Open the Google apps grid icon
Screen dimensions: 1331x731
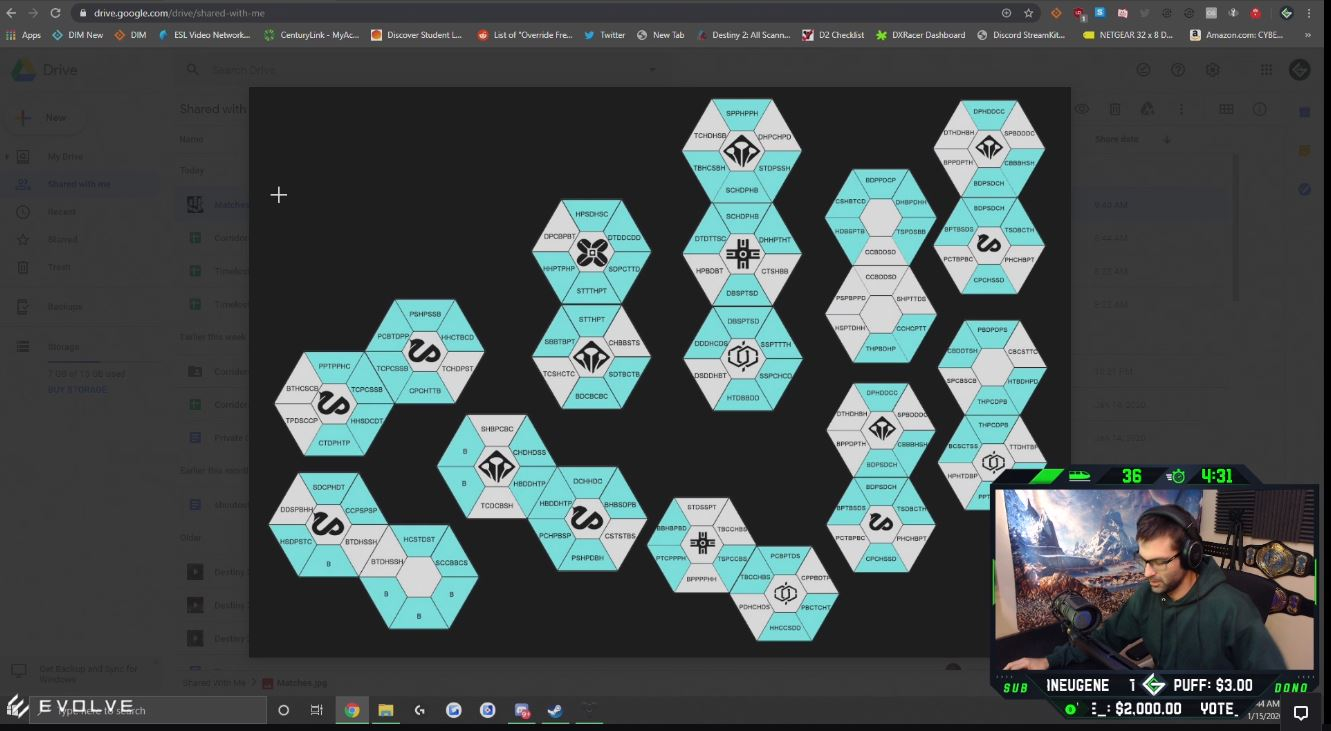coord(1266,70)
